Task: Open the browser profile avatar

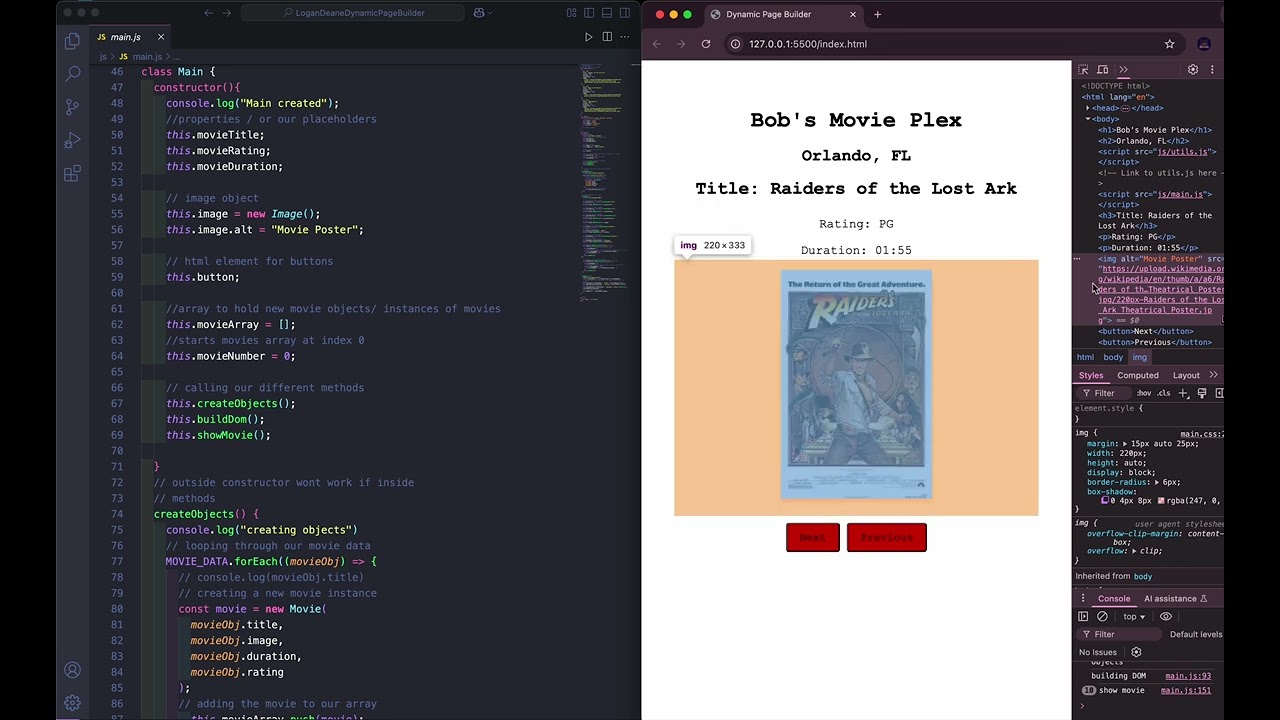Action: (x=1204, y=44)
